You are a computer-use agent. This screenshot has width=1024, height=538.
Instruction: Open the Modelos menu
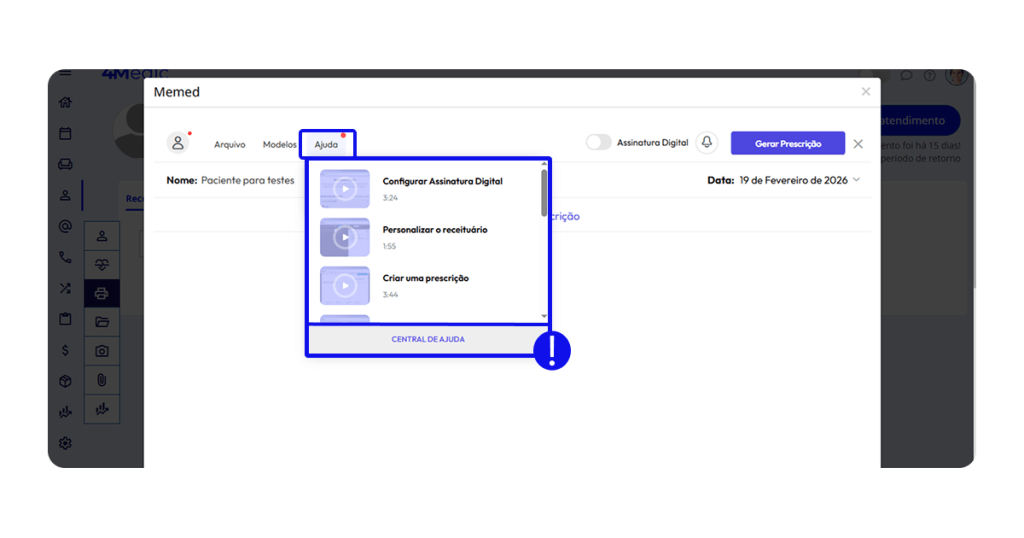point(279,144)
